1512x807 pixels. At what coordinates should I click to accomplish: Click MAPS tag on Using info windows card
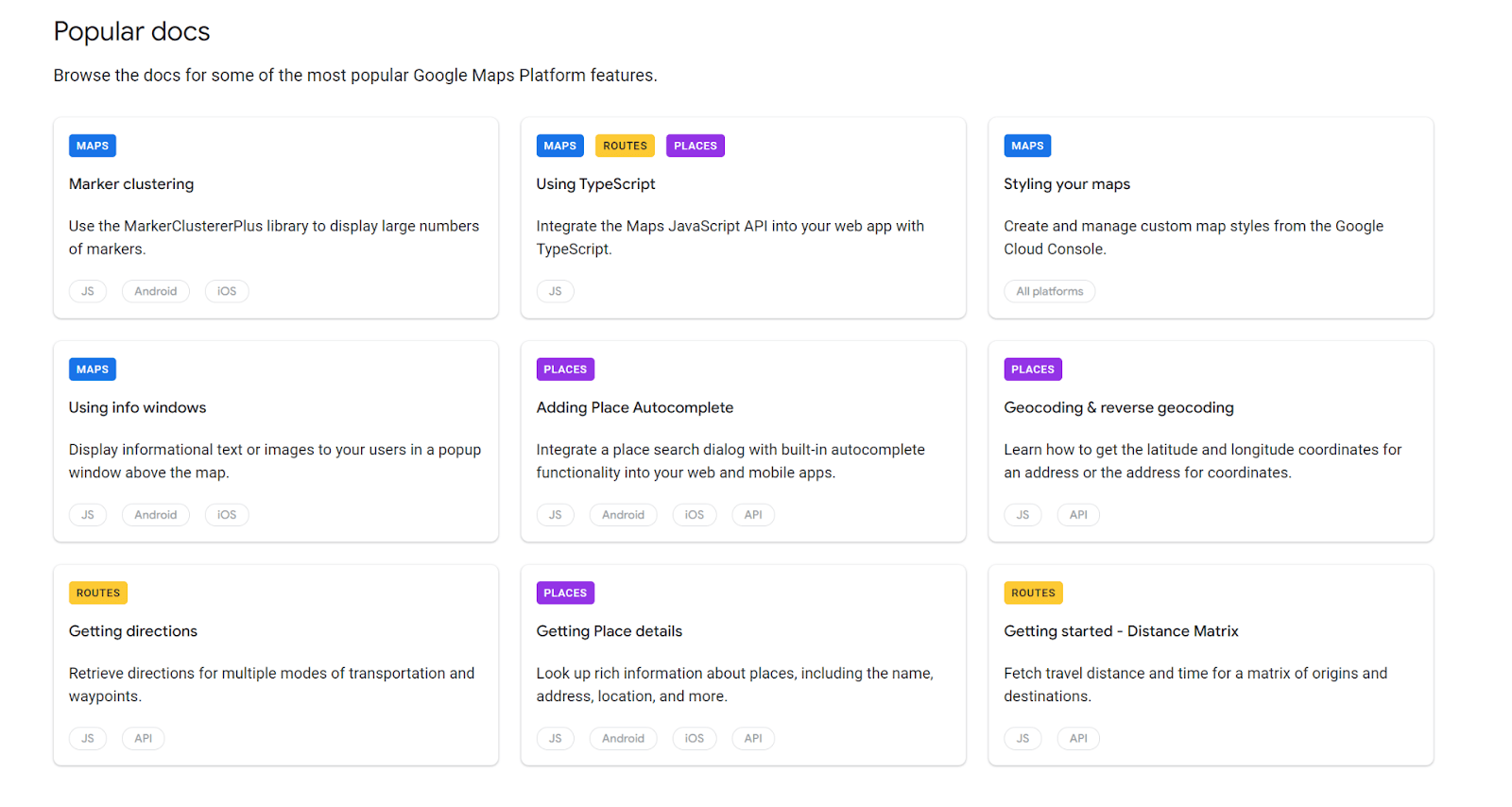93,369
